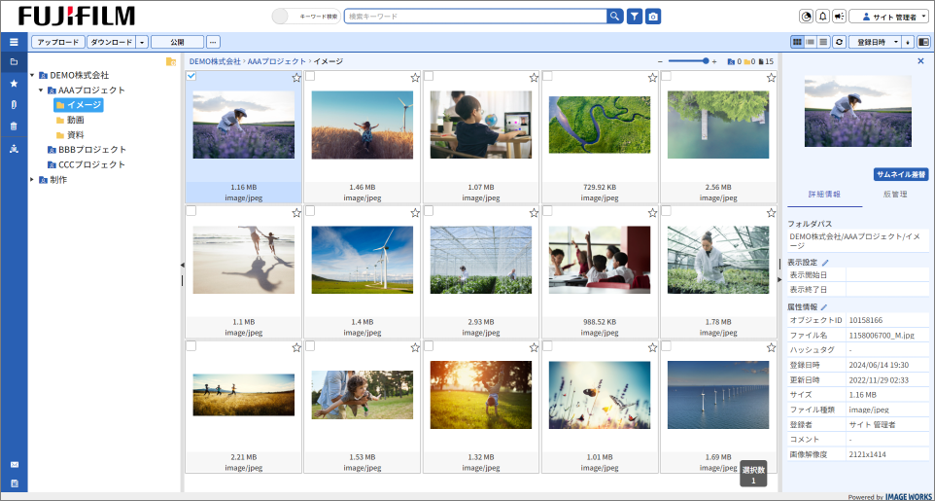The height and width of the screenshot is (501, 935).
Task: Click the refresh icon in the toolbar
Action: 839,42
